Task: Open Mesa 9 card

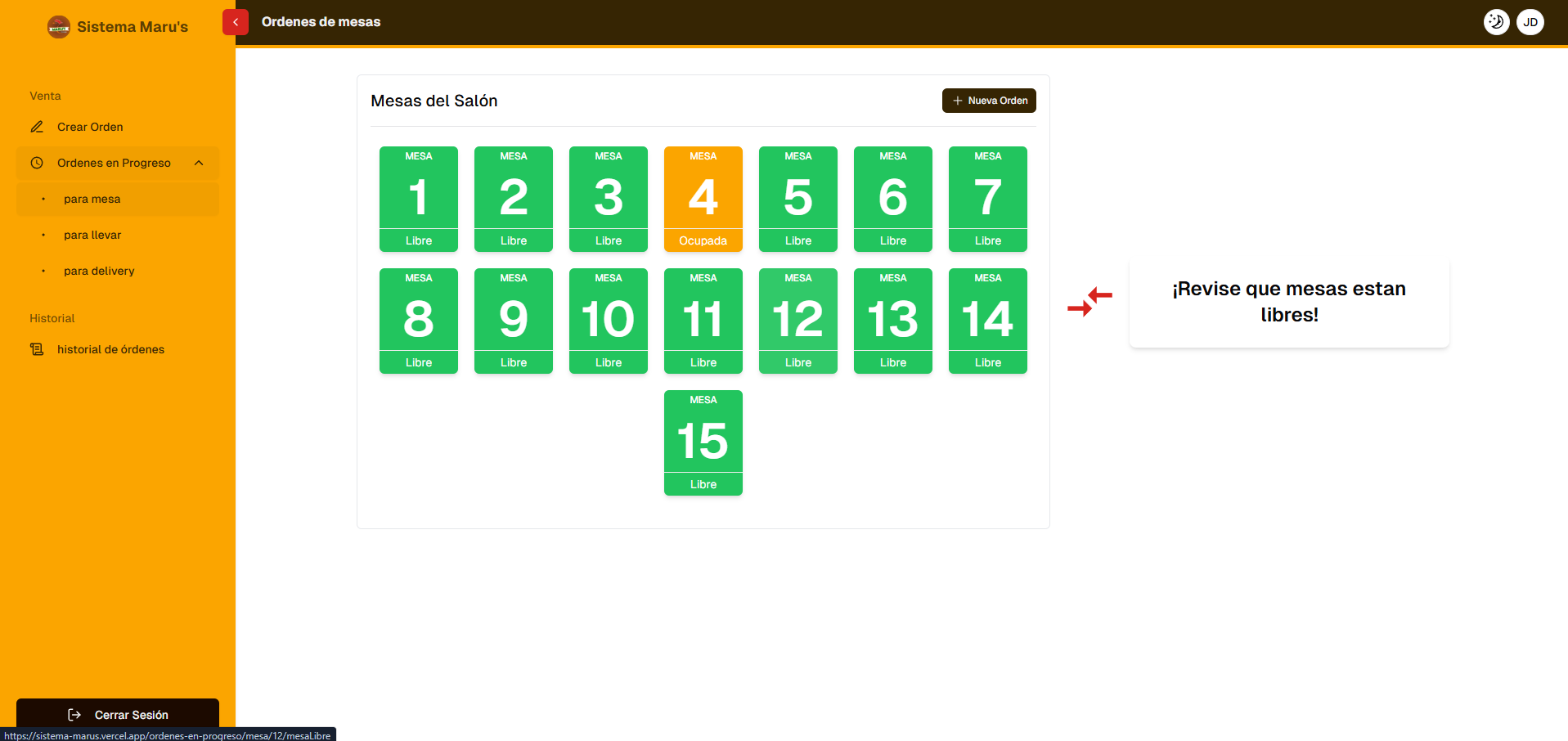Action: (x=514, y=321)
